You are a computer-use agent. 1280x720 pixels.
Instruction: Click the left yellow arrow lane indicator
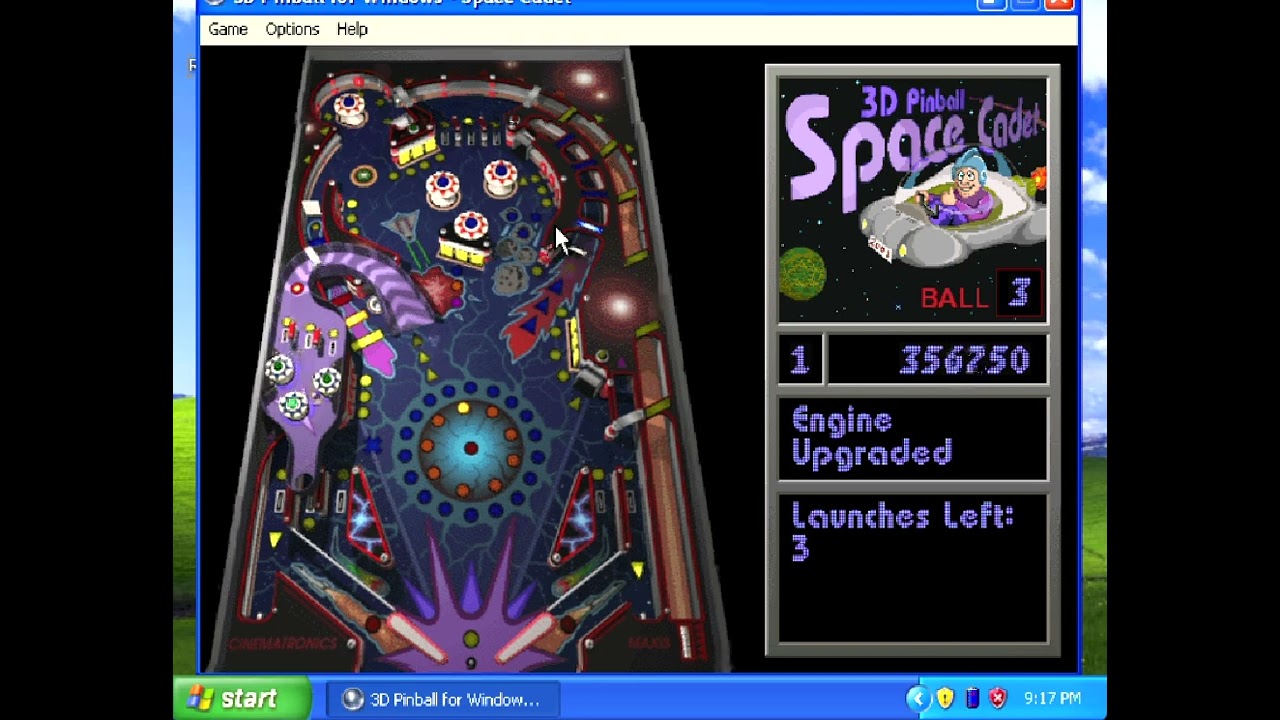[275, 540]
